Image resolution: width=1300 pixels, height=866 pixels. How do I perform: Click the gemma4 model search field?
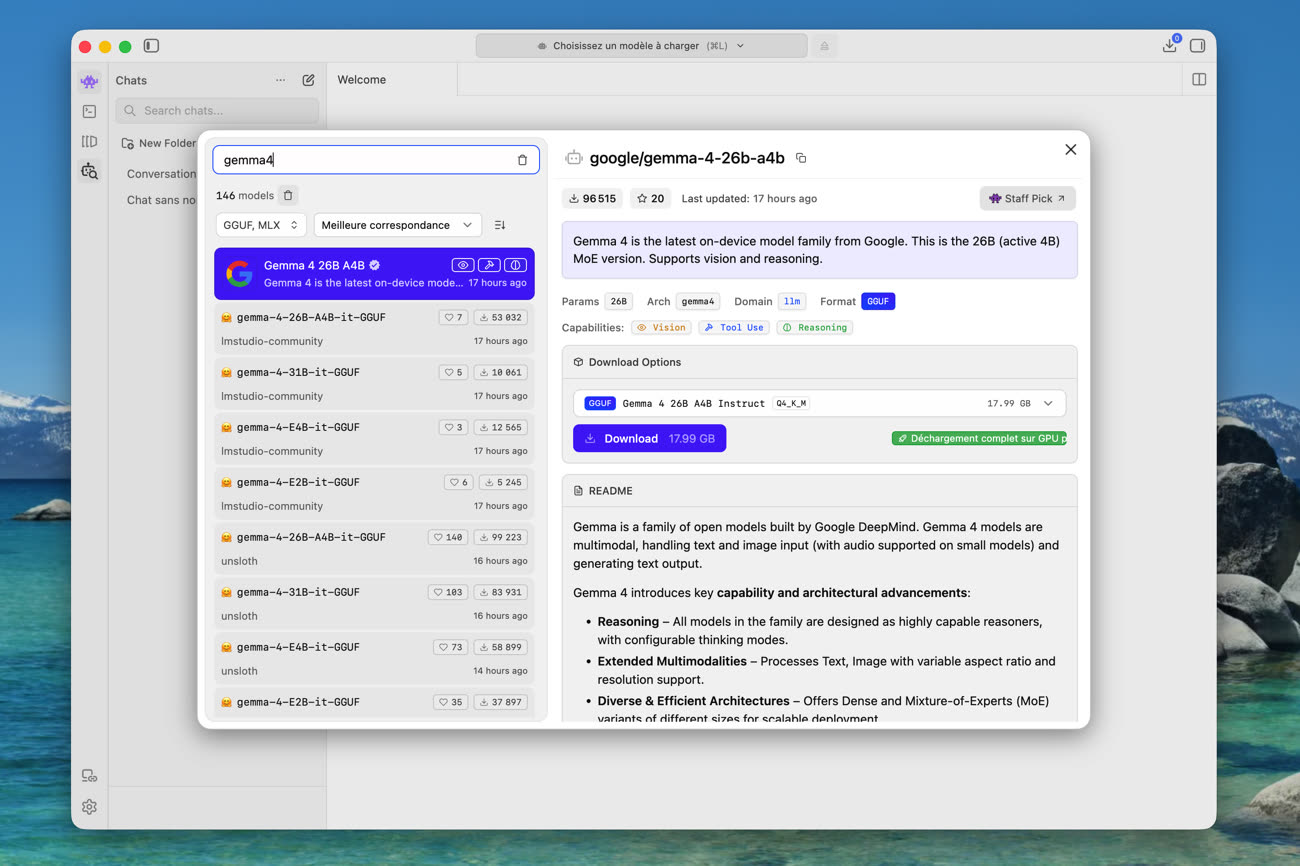365,160
